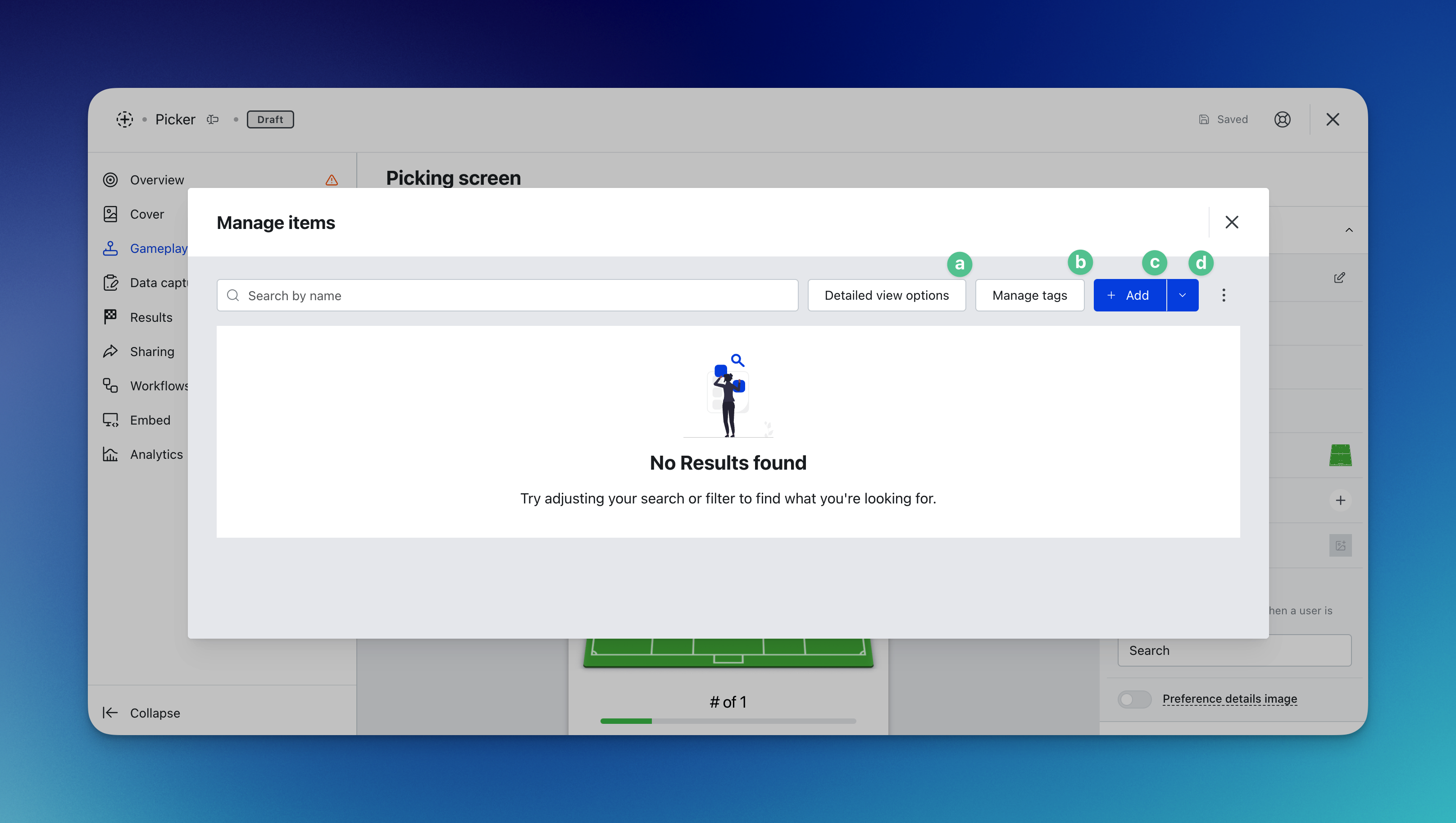The width and height of the screenshot is (1456, 823).
Task: Click the green progress bar under # of 1
Action: click(x=626, y=721)
